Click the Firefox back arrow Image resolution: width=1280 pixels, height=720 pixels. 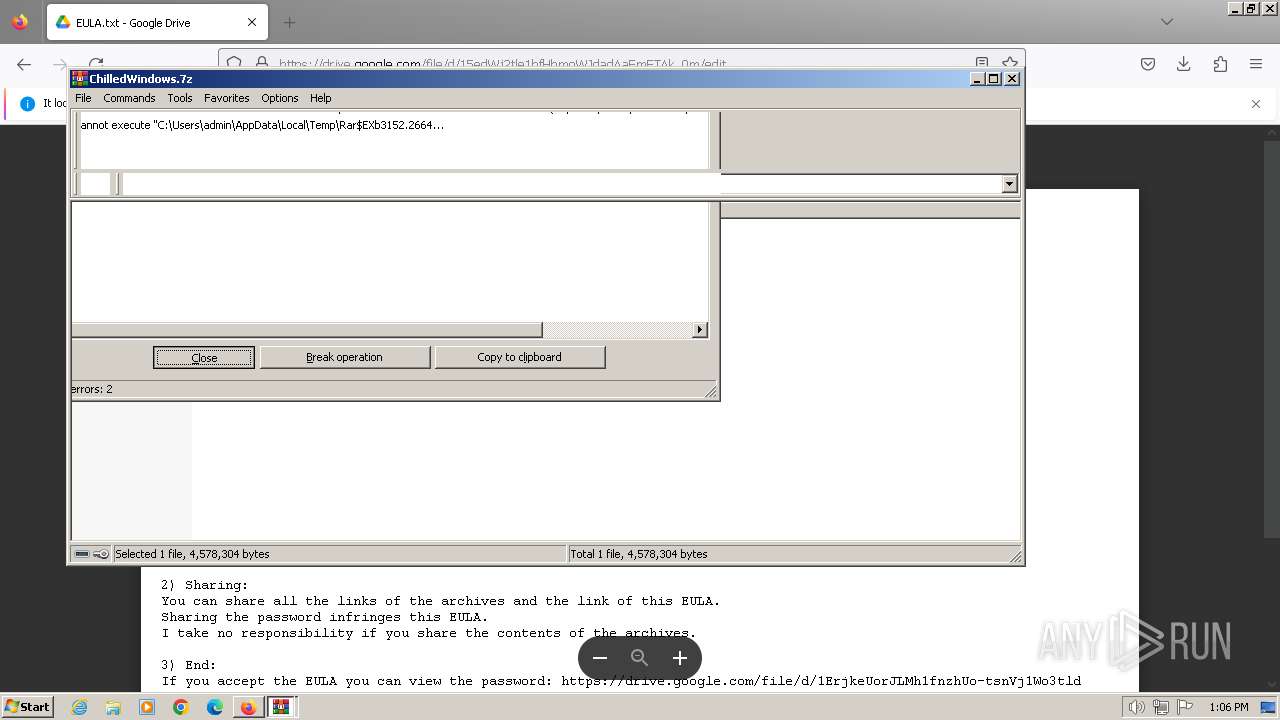(x=24, y=64)
